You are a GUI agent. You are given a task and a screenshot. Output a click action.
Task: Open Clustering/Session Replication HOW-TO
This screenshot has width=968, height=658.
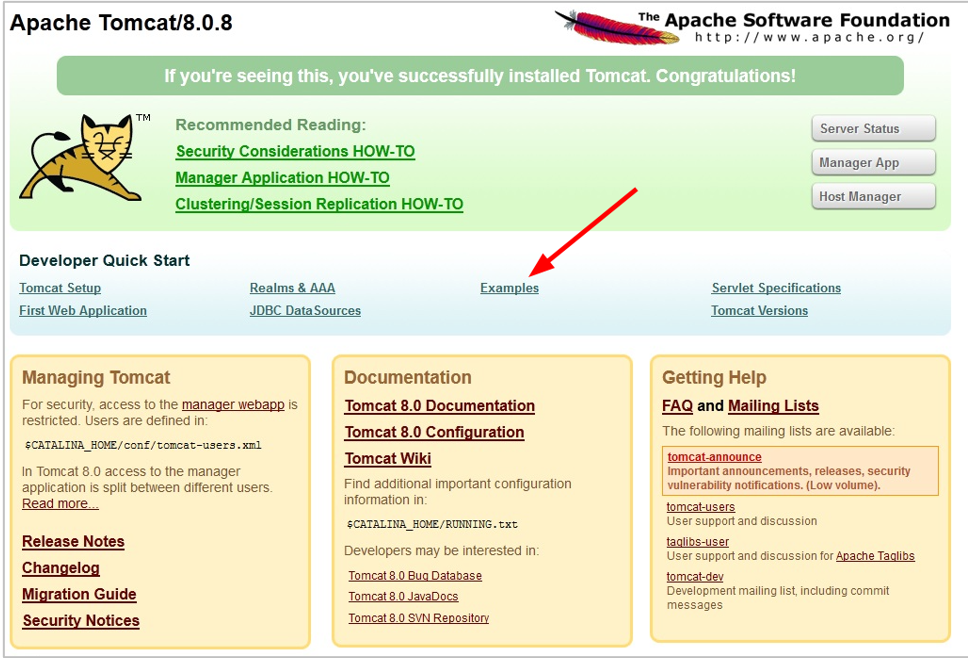coord(319,204)
